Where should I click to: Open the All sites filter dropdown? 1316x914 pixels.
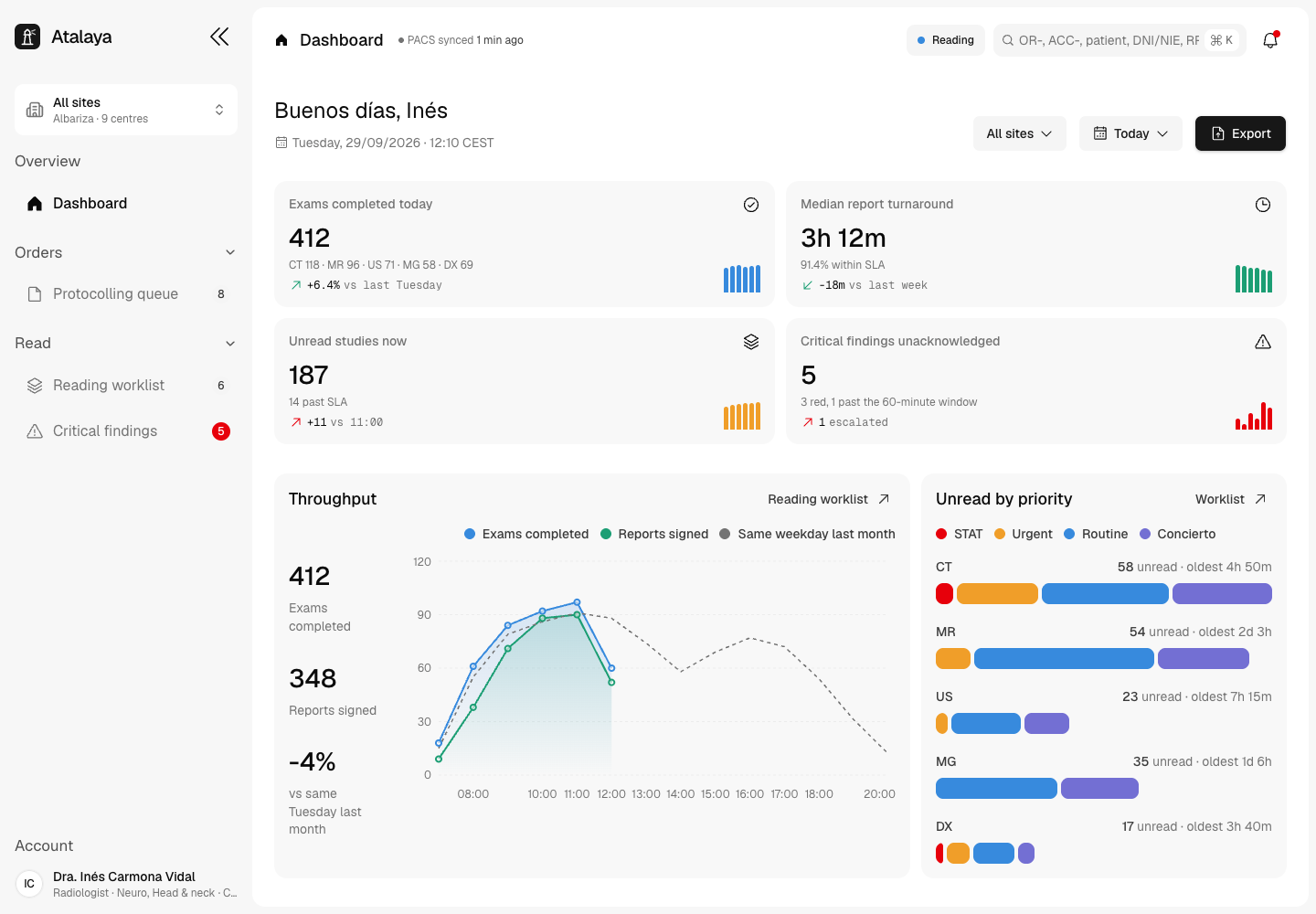1020,133
